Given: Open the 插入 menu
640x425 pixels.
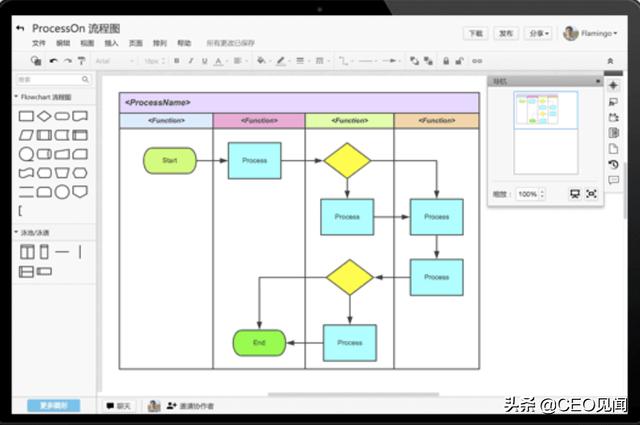Looking at the screenshot, I should [111, 44].
